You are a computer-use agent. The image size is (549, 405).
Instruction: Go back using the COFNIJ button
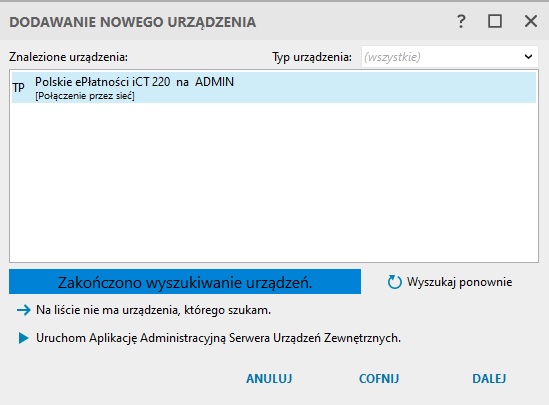(379, 379)
